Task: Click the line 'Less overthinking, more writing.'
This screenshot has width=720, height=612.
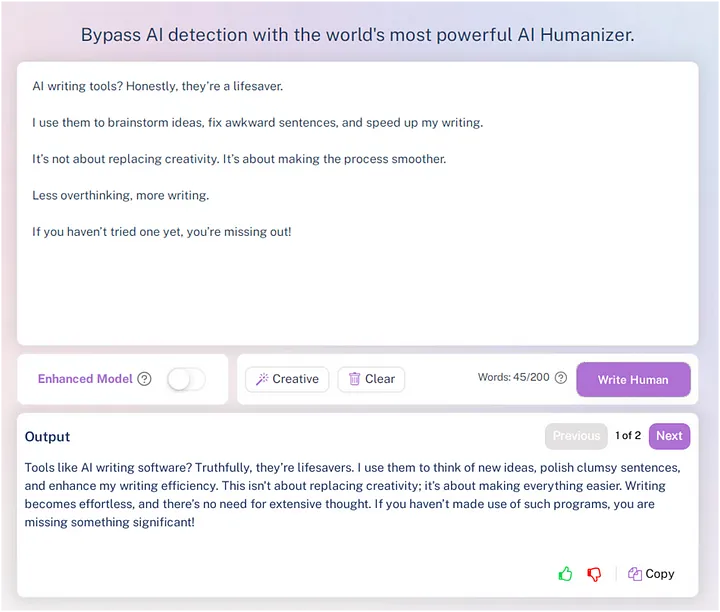Action: (121, 196)
